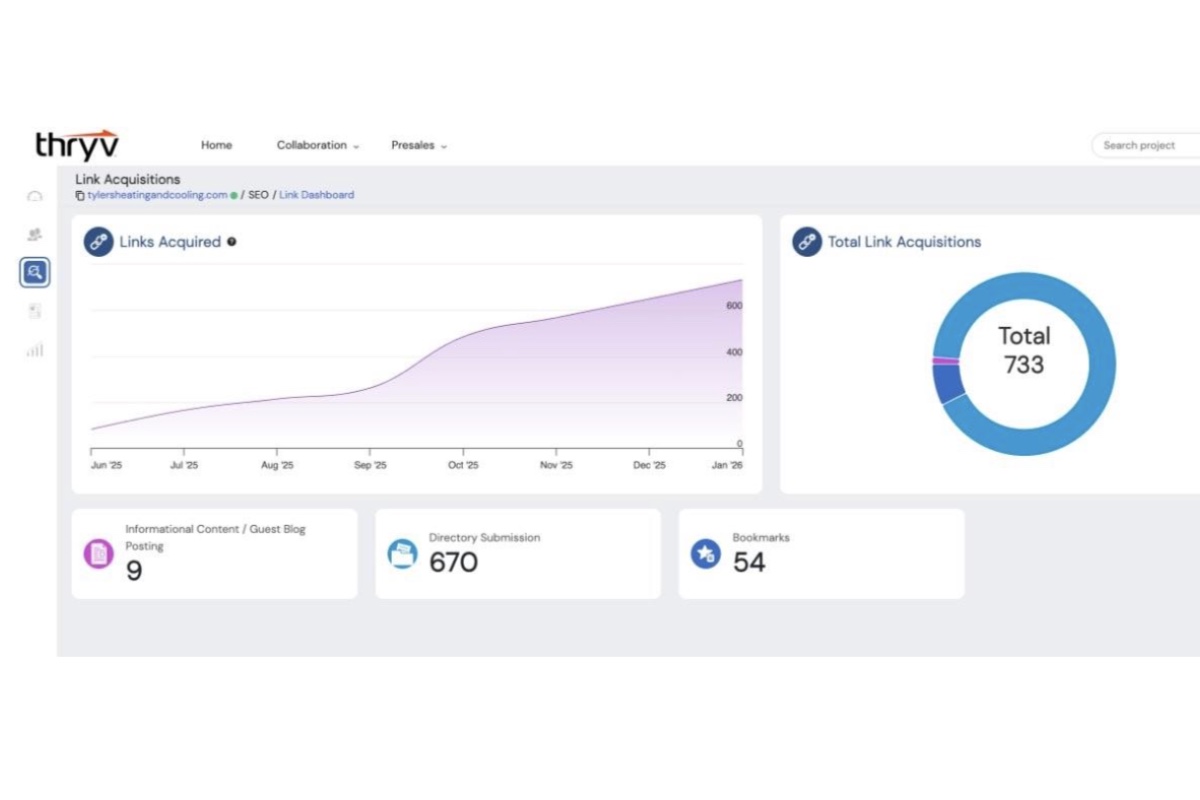Expand the Presales dropdown menu
The height and width of the screenshot is (800, 1200).
[x=418, y=145]
